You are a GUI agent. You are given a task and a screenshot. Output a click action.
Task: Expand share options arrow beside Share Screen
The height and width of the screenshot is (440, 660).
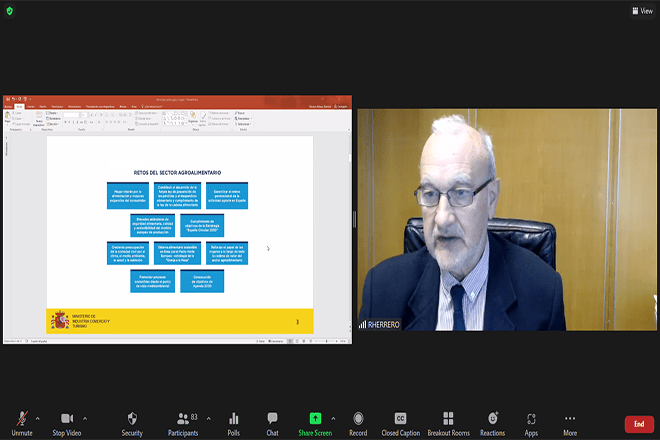[x=333, y=419]
